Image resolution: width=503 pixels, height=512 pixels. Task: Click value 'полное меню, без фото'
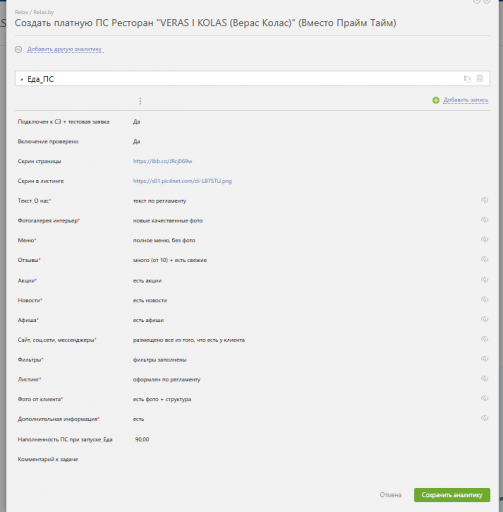click(x=164, y=240)
